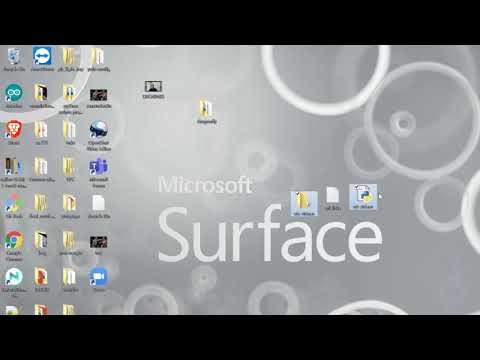Select the folder directly left of Teams

click(x=70, y=169)
